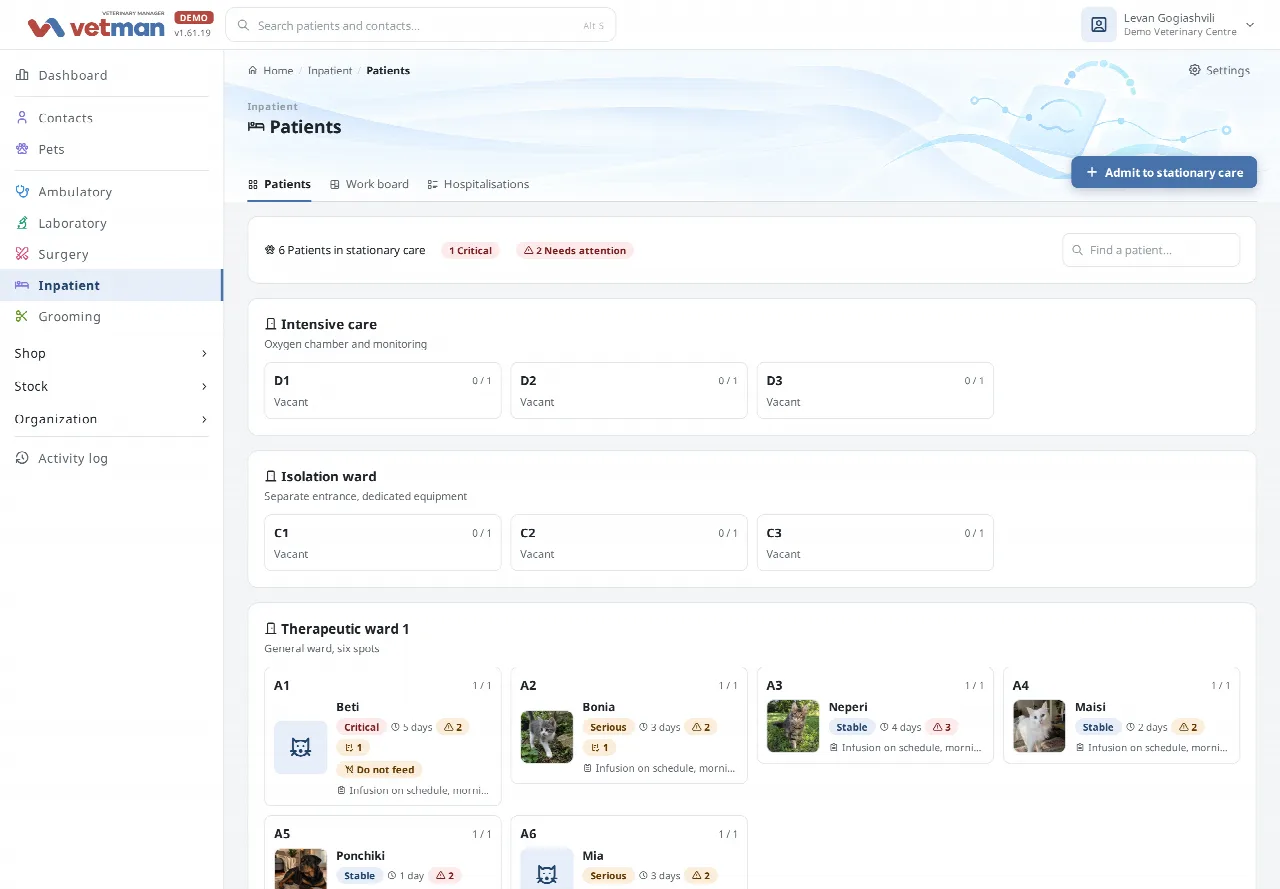This screenshot has width=1280, height=889.
Task: Click the user avatar icon
Action: tap(1098, 25)
